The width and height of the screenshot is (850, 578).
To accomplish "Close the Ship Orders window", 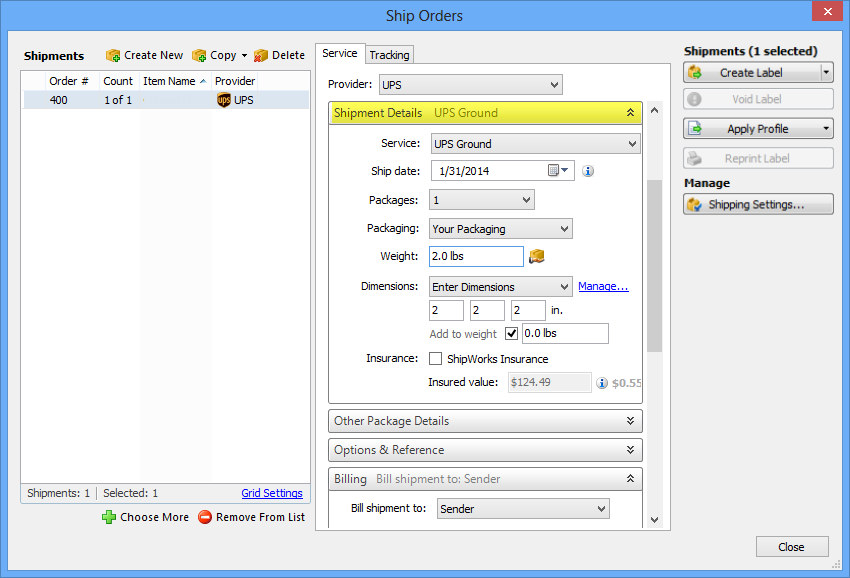I will pyautogui.click(x=827, y=11).
